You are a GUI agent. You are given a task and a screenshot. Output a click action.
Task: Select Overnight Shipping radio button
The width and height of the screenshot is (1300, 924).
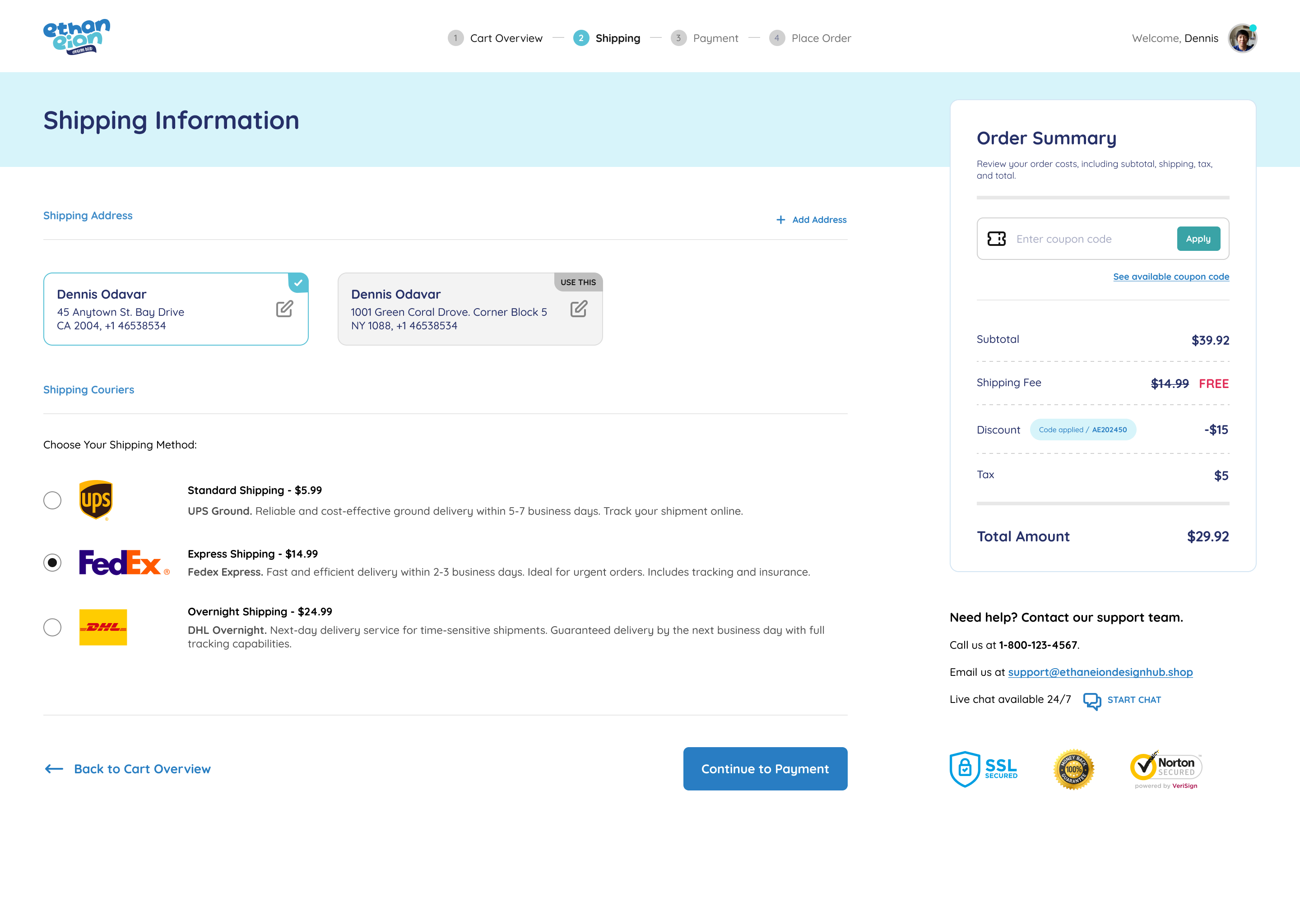tap(52, 627)
